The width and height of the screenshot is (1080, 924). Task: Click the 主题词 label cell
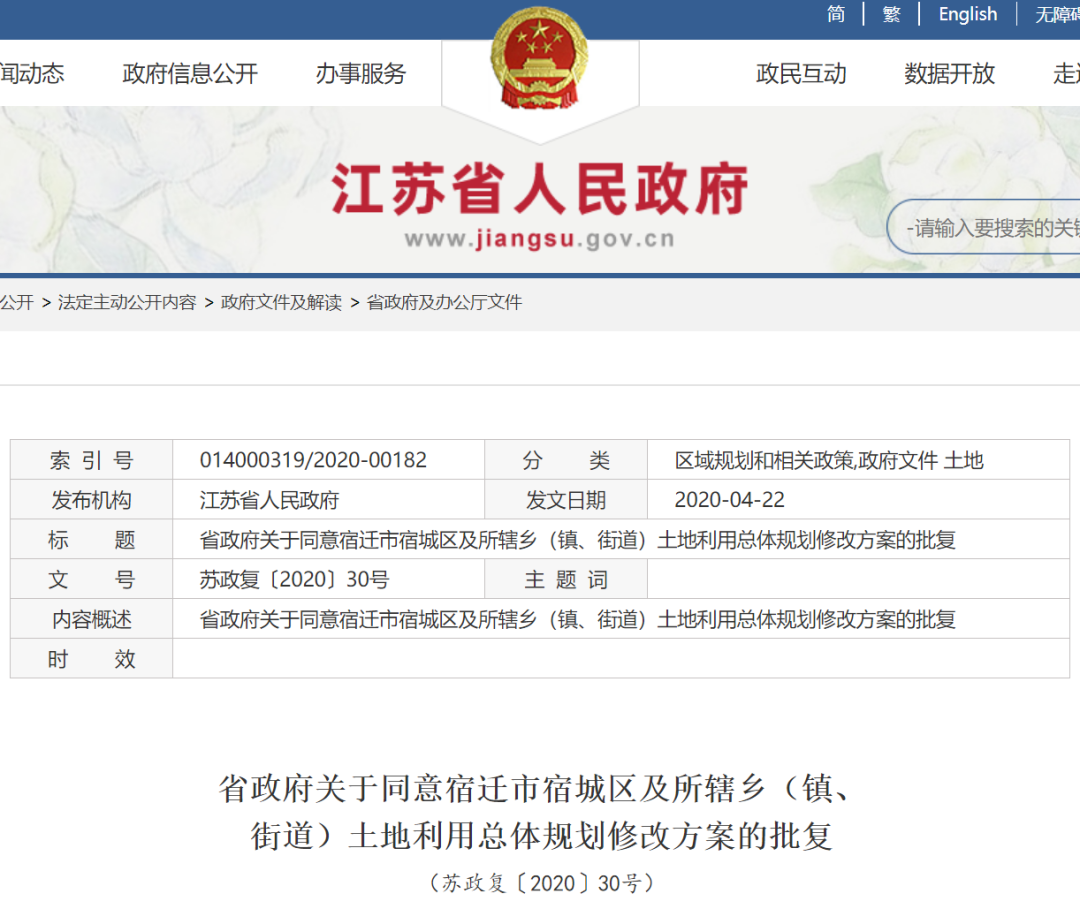coord(566,580)
